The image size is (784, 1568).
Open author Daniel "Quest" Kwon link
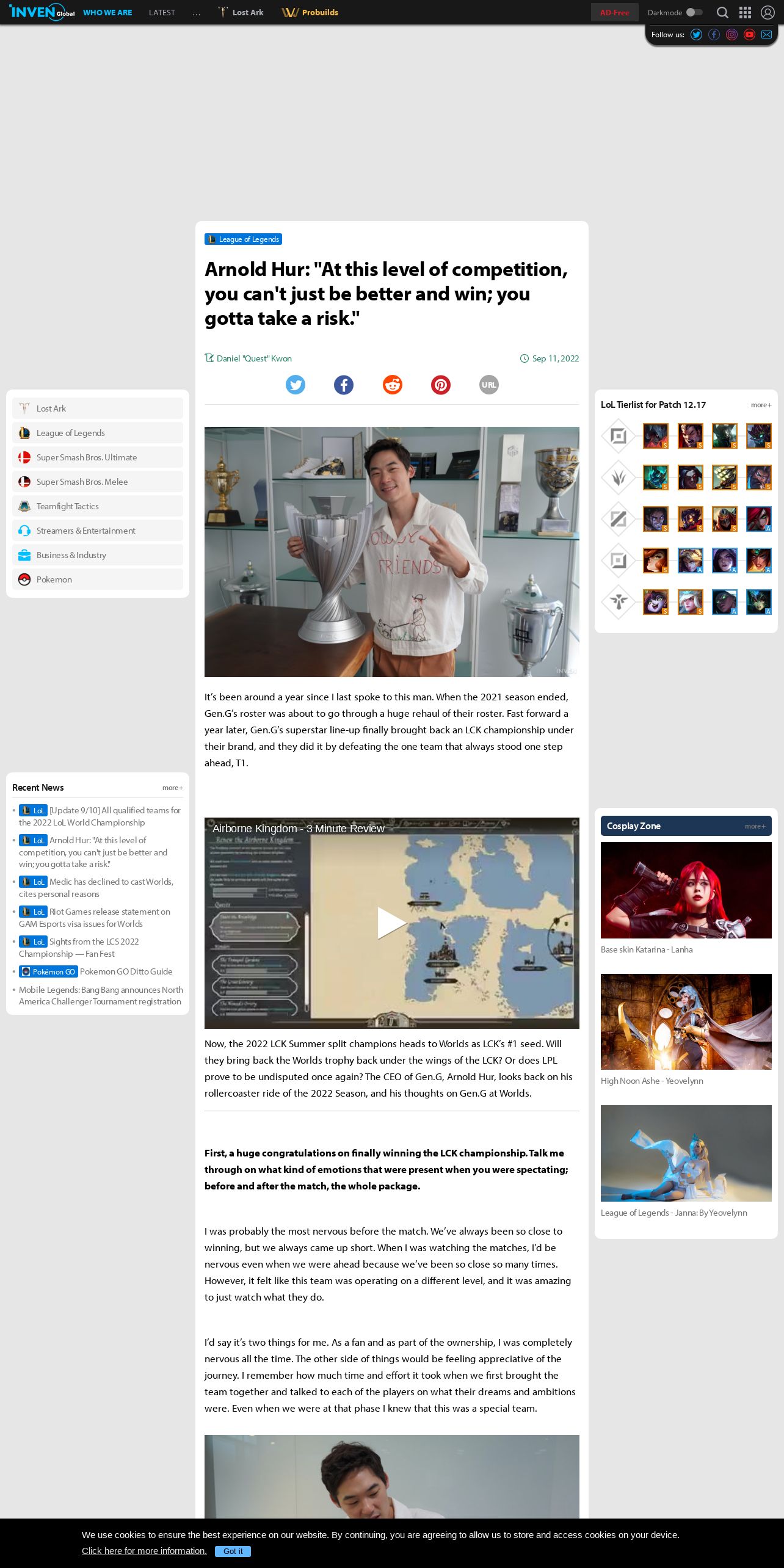[254, 358]
